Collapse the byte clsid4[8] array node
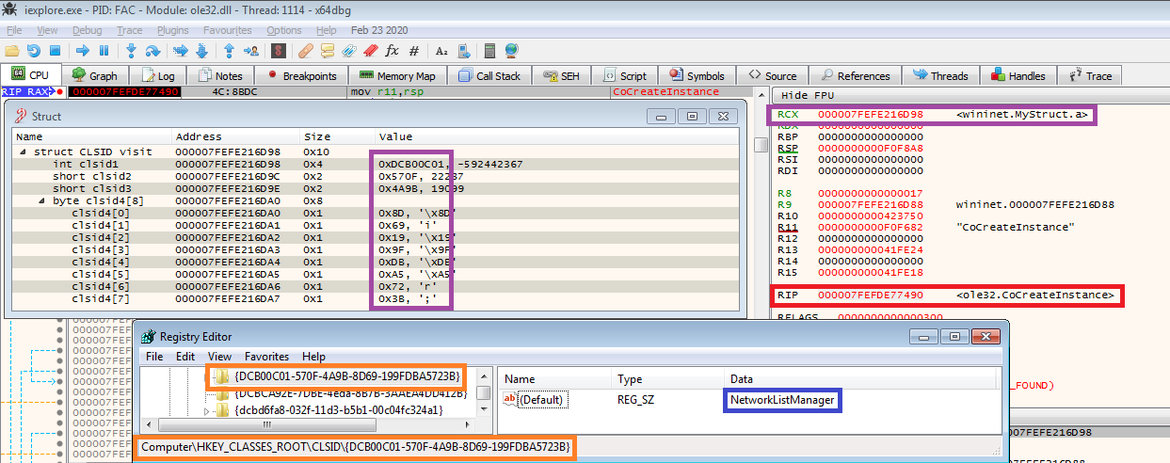The image size is (1170, 463). (x=43, y=200)
